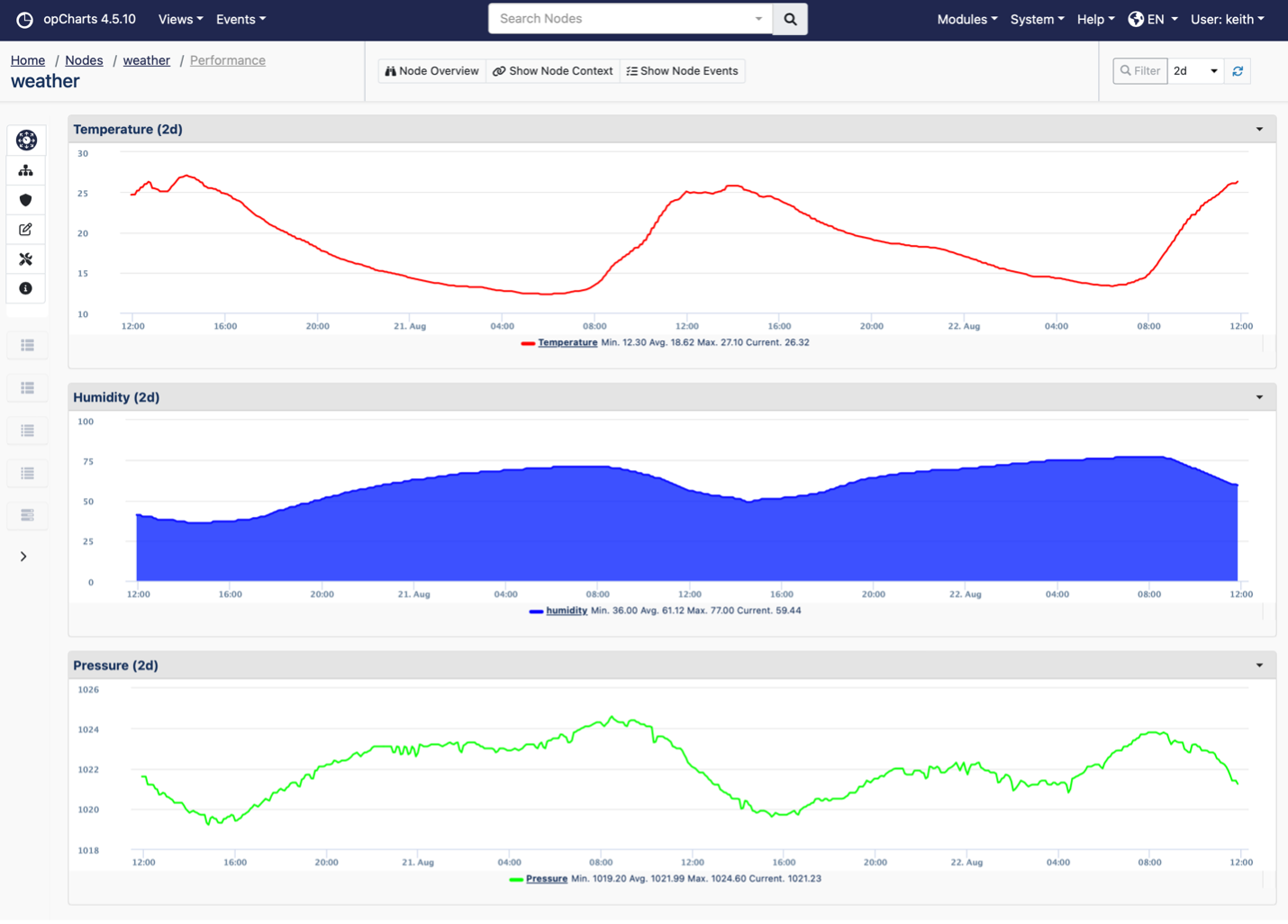Toggle the Temperature legend series
Image resolution: width=1288 pixels, height=924 pixels.
(567, 342)
